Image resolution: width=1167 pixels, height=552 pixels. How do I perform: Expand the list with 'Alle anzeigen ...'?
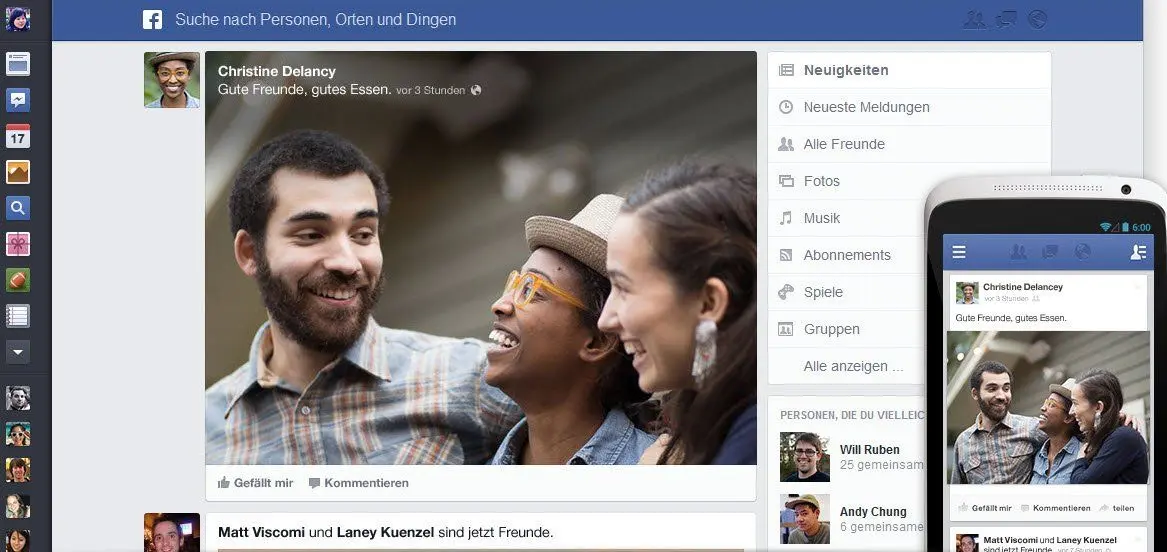(x=854, y=366)
